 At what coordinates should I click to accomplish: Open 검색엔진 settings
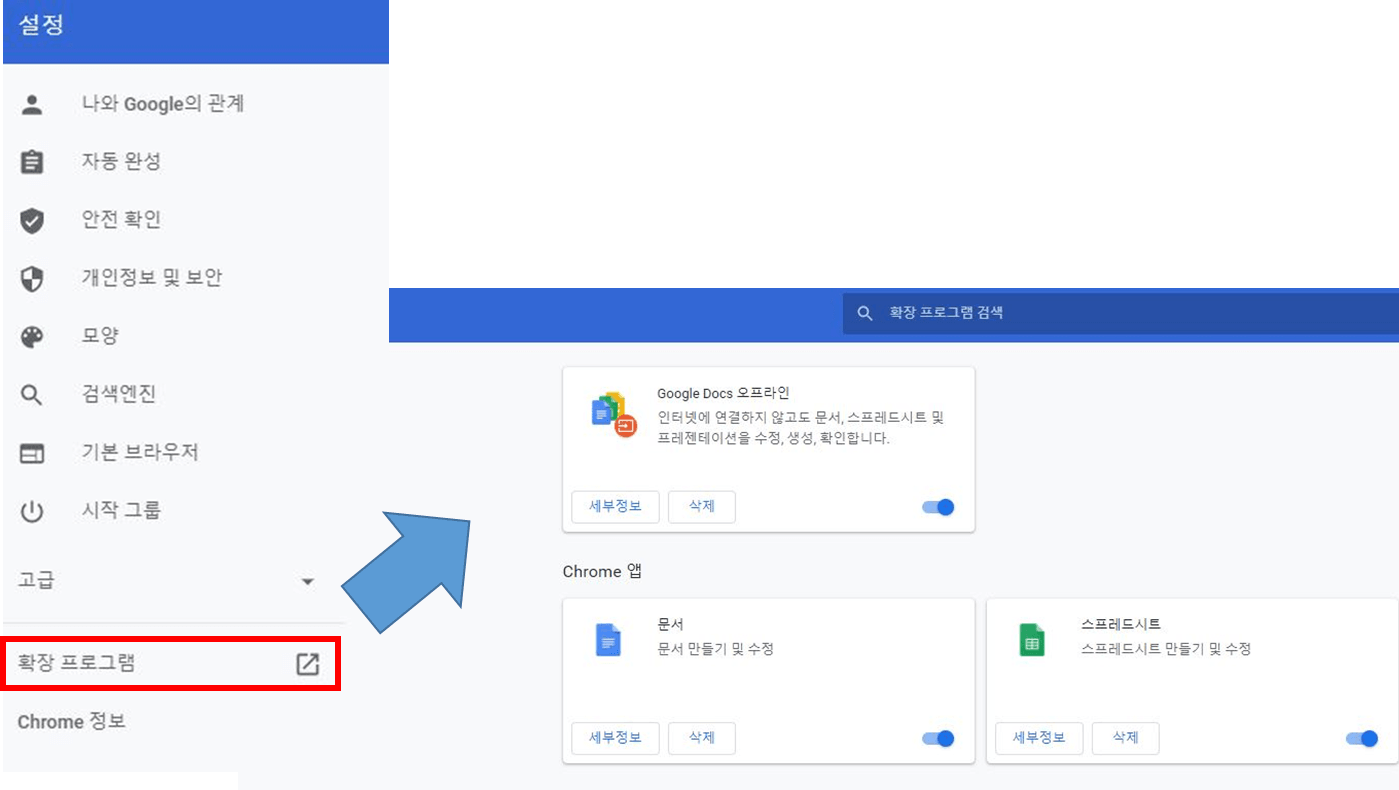pyautogui.click(x=119, y=394)
